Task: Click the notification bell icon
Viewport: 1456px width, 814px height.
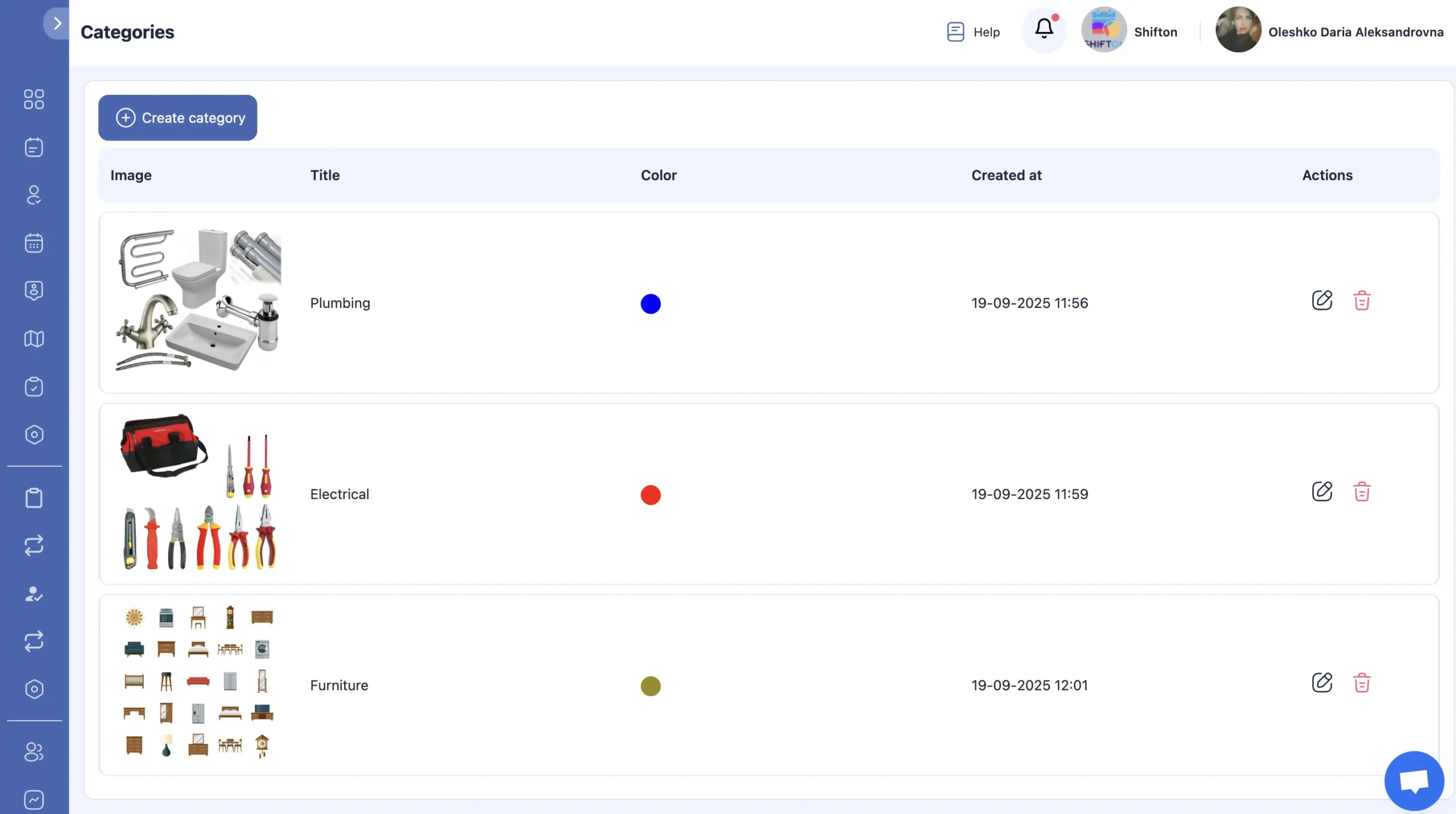Action: click(x=1044, y=29)
